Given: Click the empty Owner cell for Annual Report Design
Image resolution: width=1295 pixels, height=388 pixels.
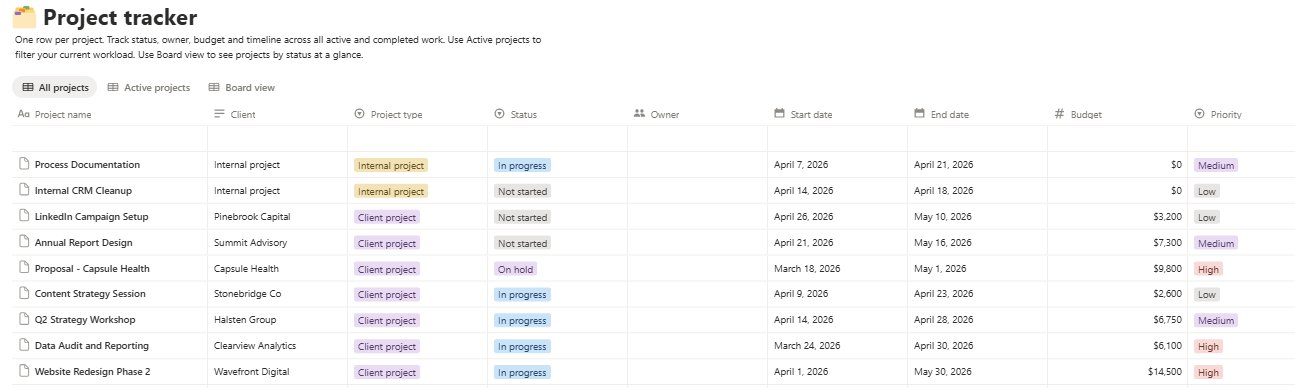Looking at the screenshot, I should tap(697, 243).
